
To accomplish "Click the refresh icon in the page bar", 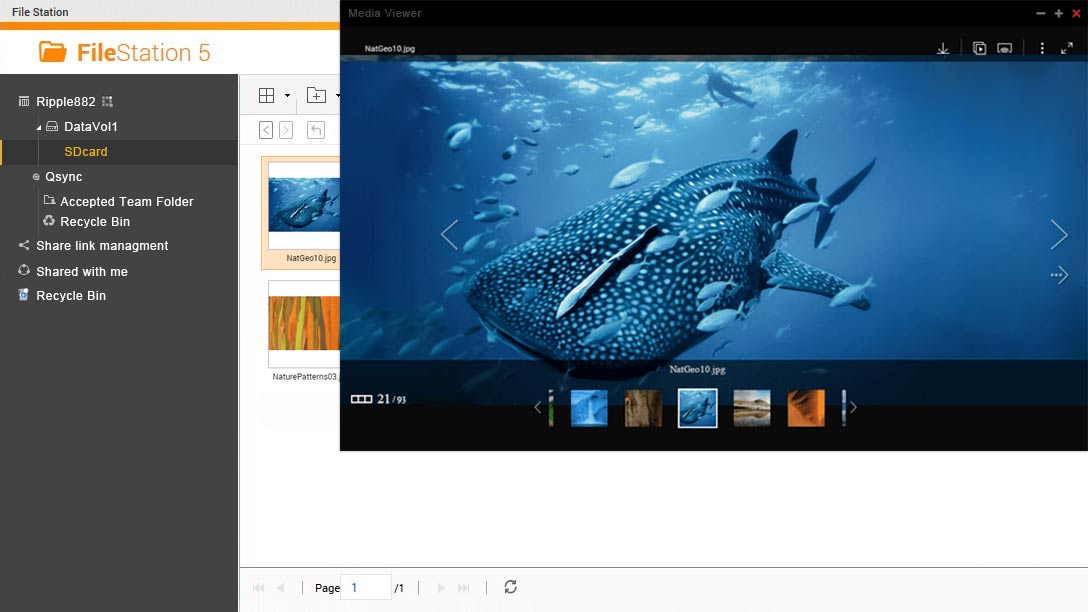I will click(x=510, y=587).
